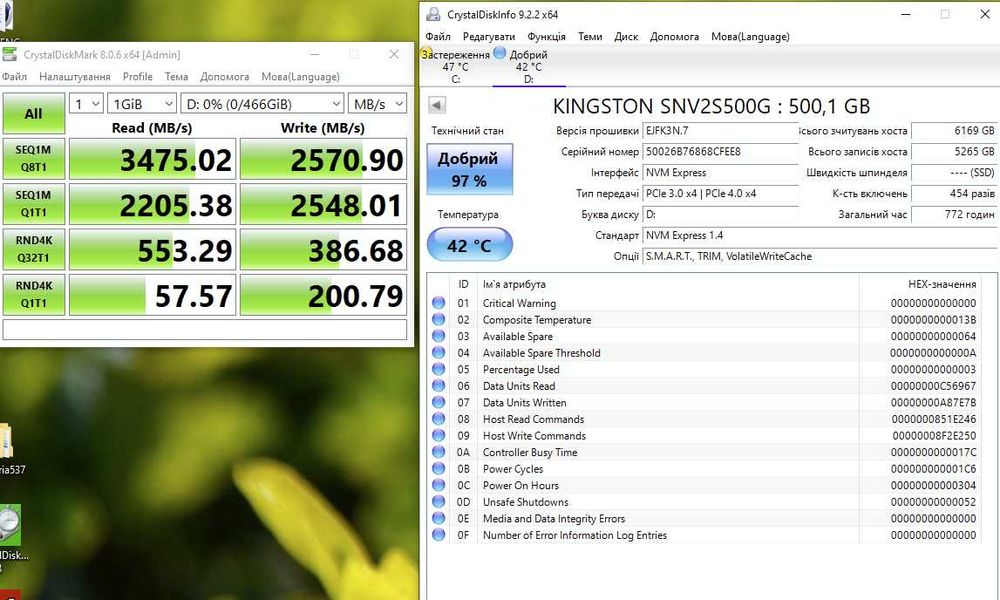The image size is (1000, 600).
Task: Run the RND4K Q32T1 test
Action: tap(34, 249)
